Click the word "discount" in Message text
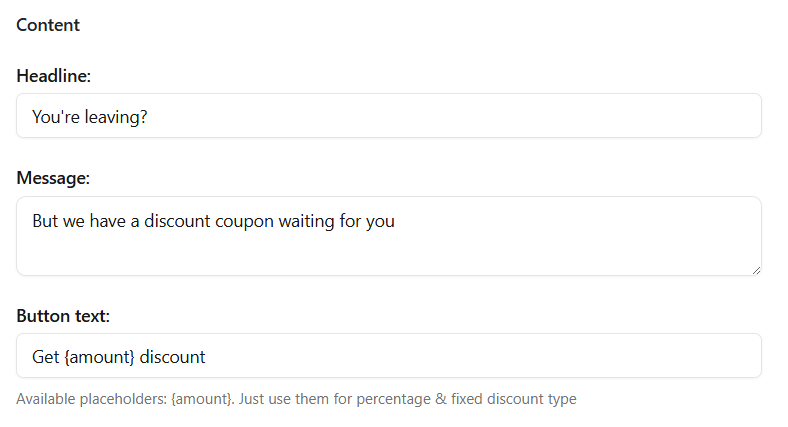 (x=177, y=221)
